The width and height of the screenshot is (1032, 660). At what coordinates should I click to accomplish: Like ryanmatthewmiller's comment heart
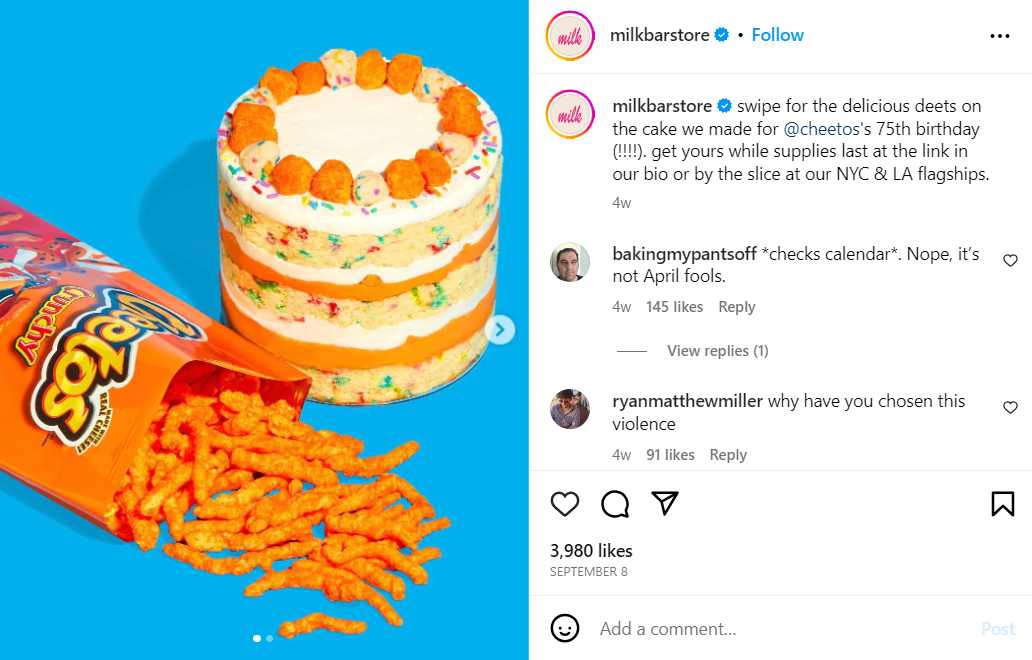click(x=1010, y=407)
